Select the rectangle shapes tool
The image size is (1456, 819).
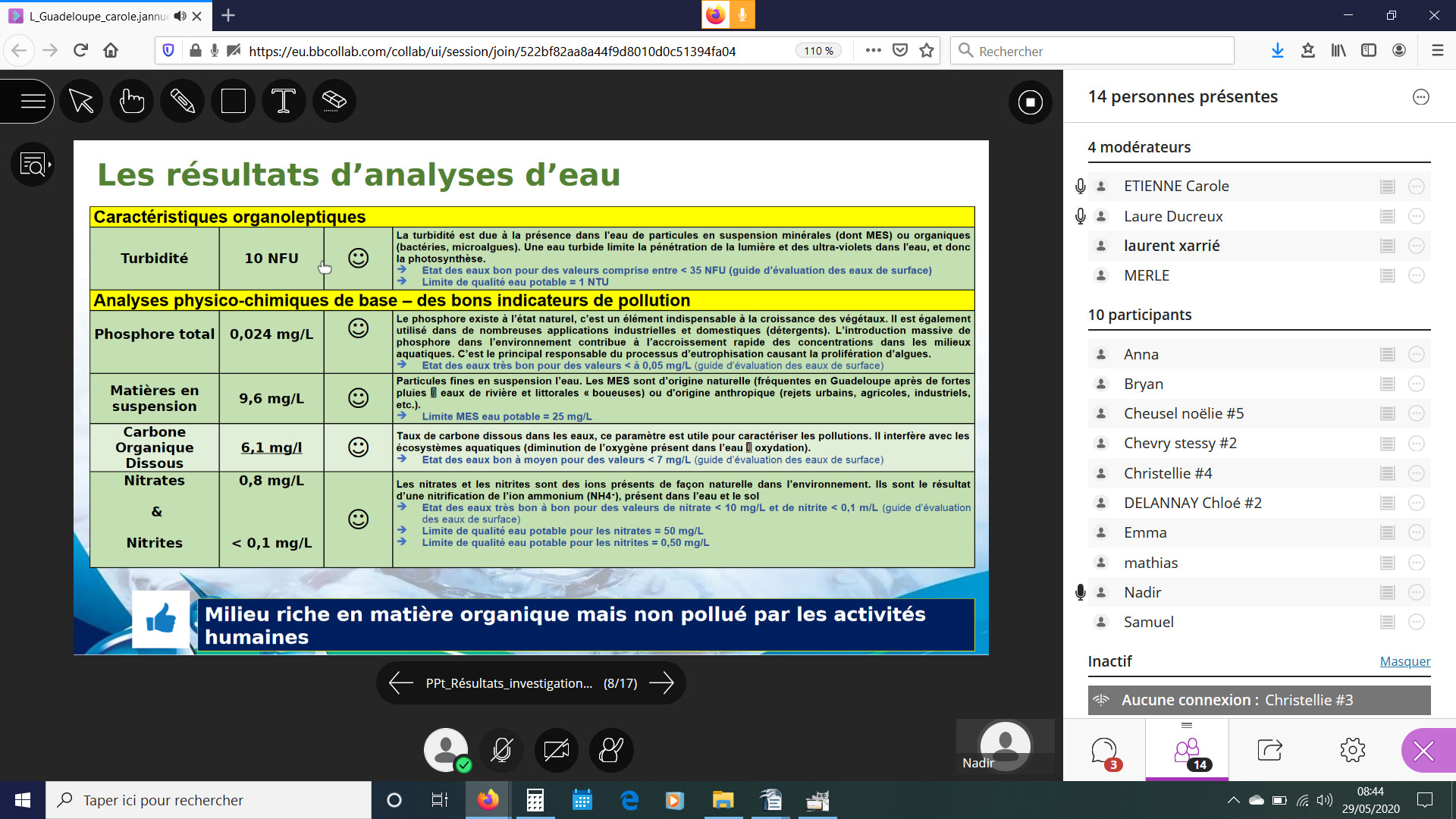click(233, 101)
